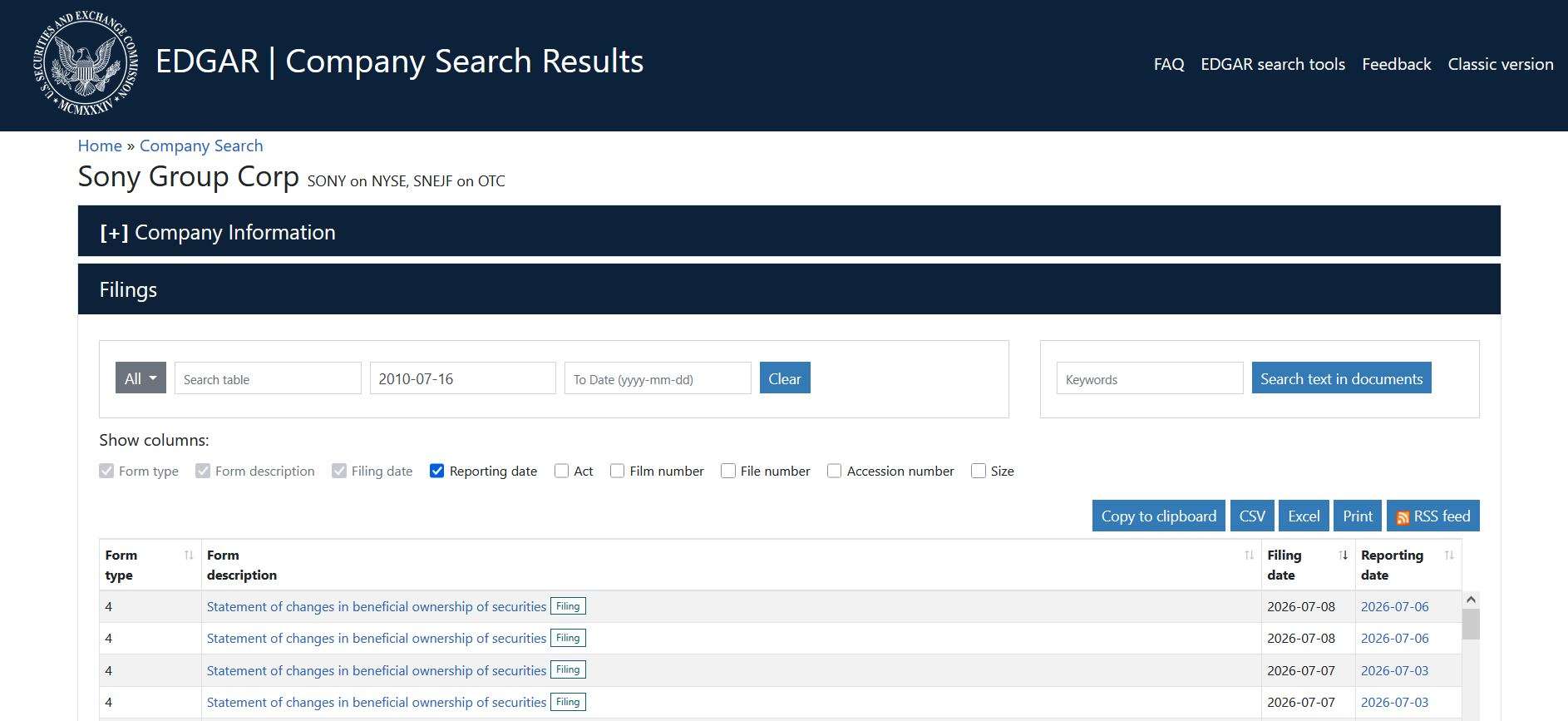Go to Home breadcrumb

tap(100, 146)
